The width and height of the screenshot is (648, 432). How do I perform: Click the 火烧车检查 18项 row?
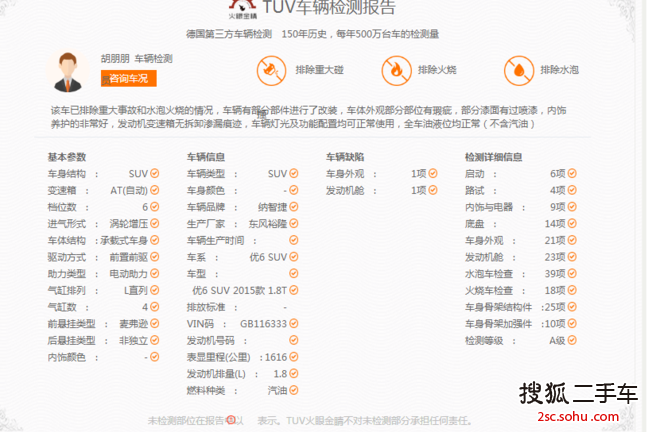pyautogui.click(x=520, y=290)
